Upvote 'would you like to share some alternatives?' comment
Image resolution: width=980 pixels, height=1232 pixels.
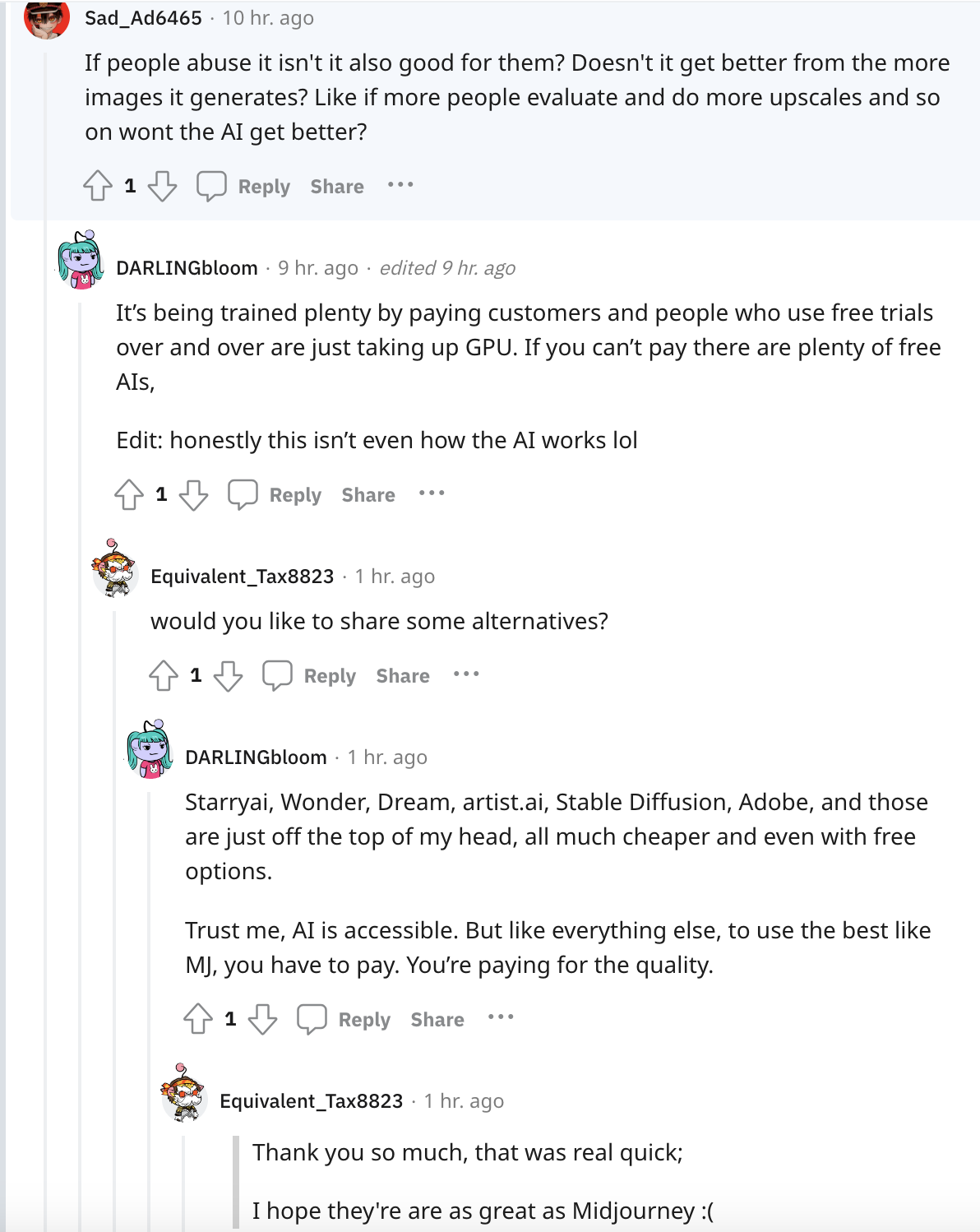coord(164,675)
